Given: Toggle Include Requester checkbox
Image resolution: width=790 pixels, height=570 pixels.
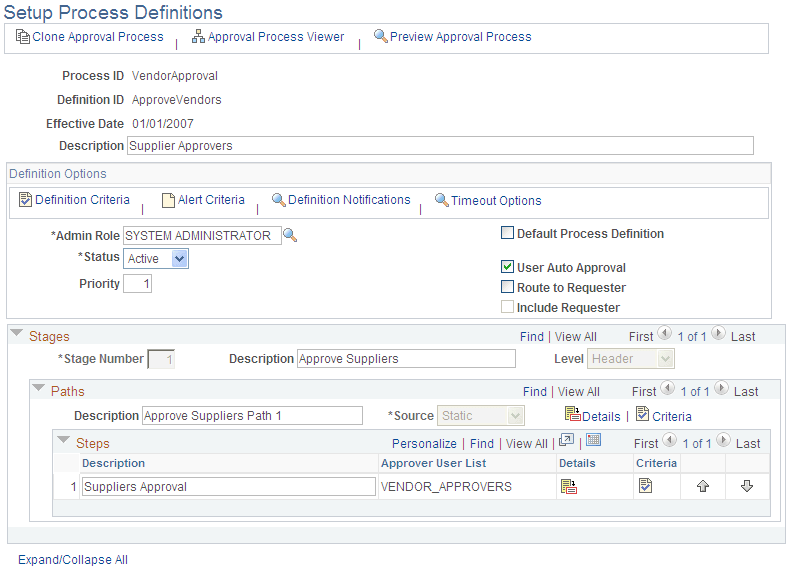Looking at the screenshot, I should (507, 307).
